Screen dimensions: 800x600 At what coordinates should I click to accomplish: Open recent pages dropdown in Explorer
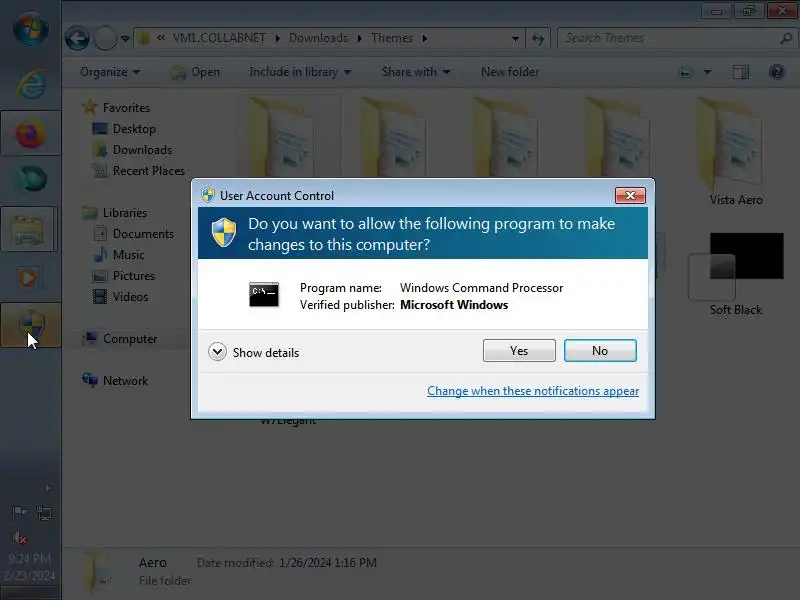(125, 39)
